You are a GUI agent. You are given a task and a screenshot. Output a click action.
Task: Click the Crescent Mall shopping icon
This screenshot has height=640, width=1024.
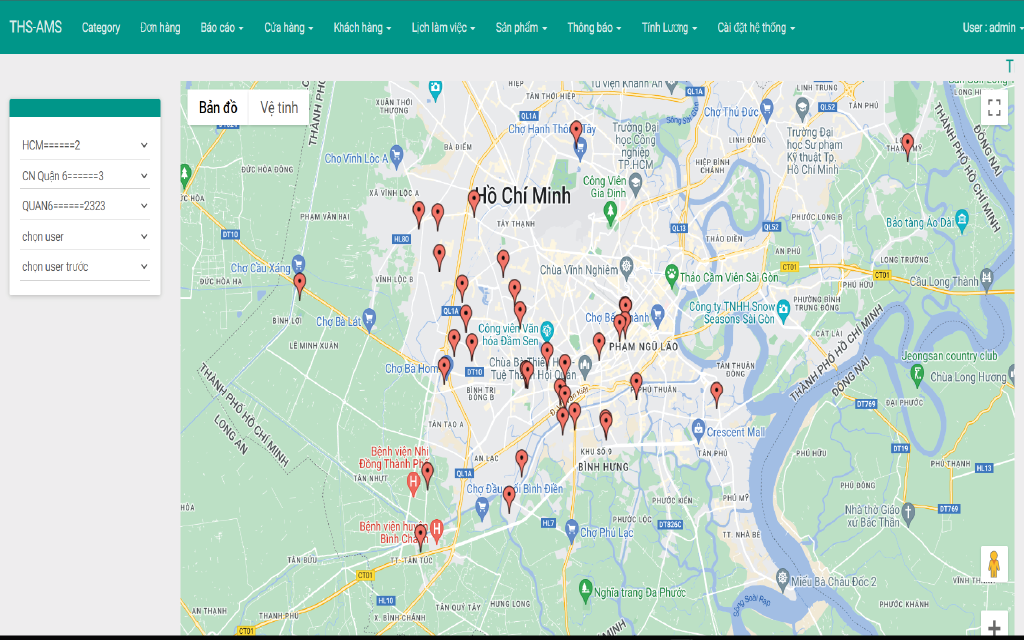coord(697,432)
